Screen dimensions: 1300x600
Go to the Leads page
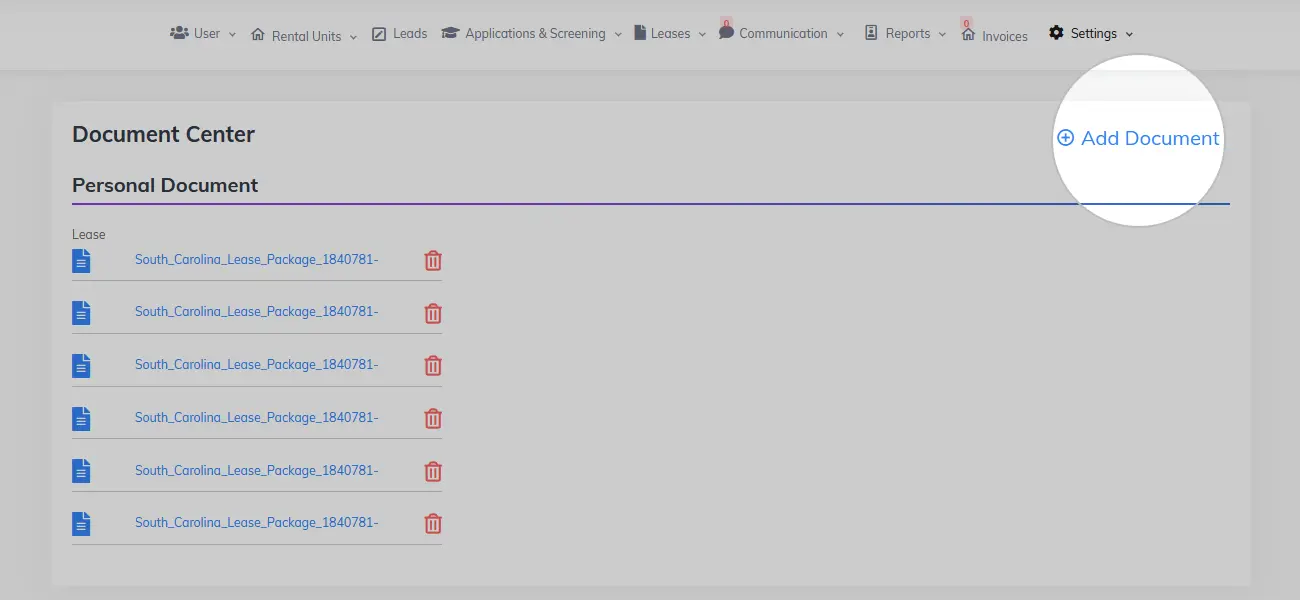[400, 33]
